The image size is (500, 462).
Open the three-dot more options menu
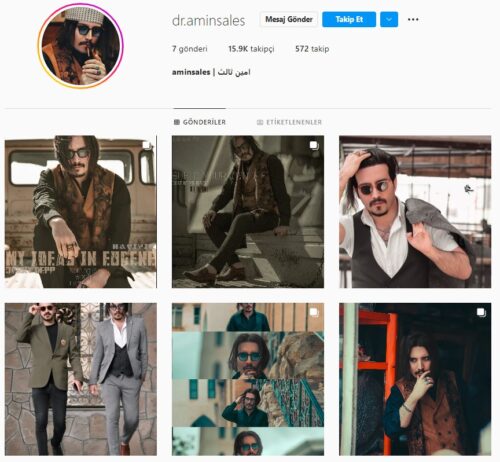click(413, 20)
